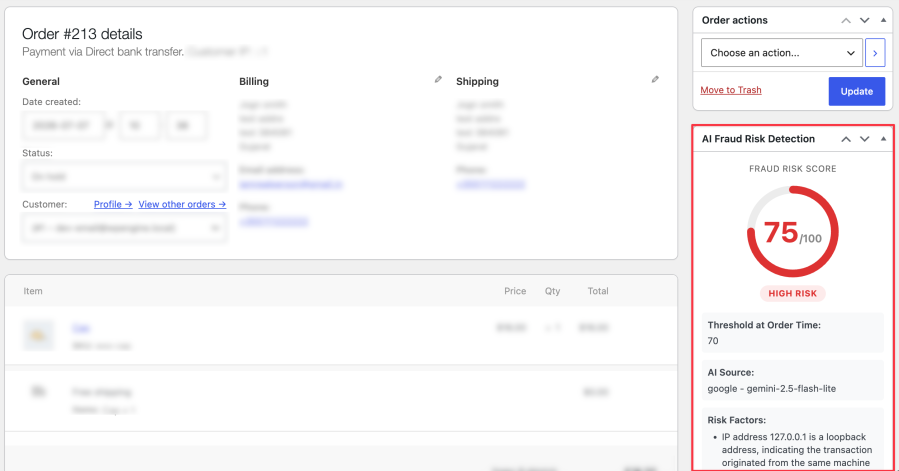Click the order minute input field
This screenshot has width=899, height=471.
point(186,126)
